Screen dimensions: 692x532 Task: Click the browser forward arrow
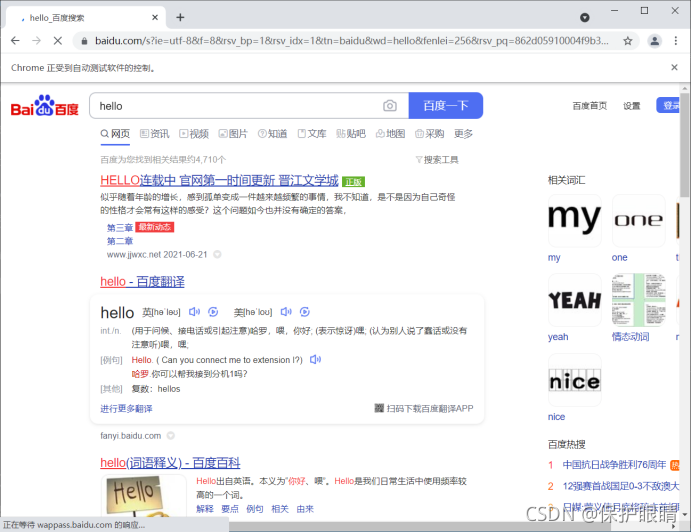pos(36,41)
